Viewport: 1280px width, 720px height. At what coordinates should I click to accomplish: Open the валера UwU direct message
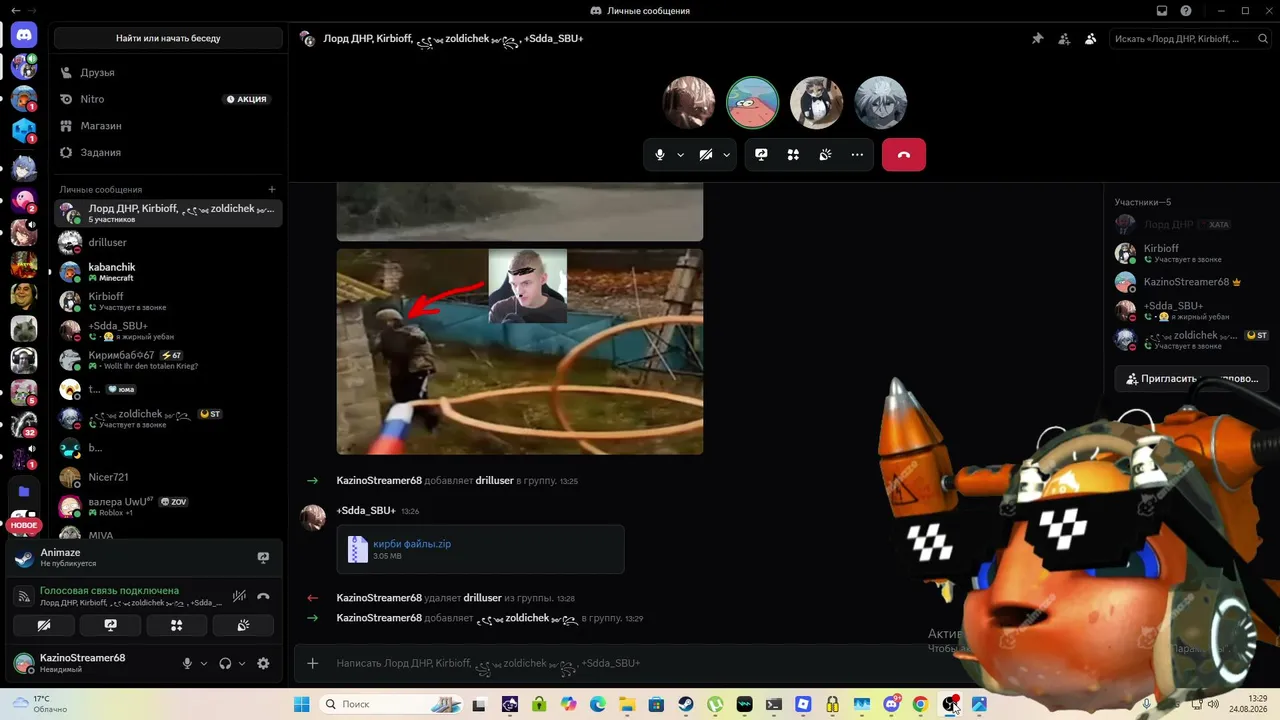tap(168, 507)
